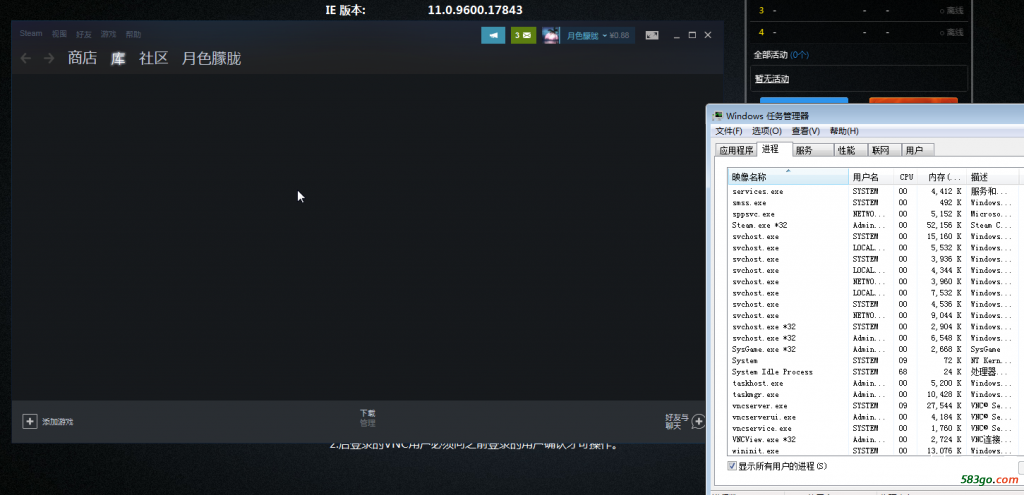The height and width of the screenshot is (495, 1024).
Task: Click the 添加游戏 add game button
Action: (48, 421)
